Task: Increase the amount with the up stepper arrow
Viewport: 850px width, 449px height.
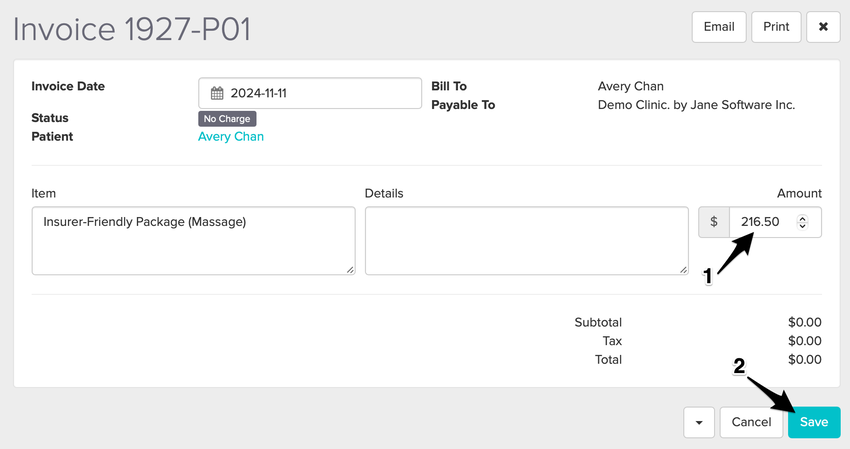Action: (x=803, y=218)
